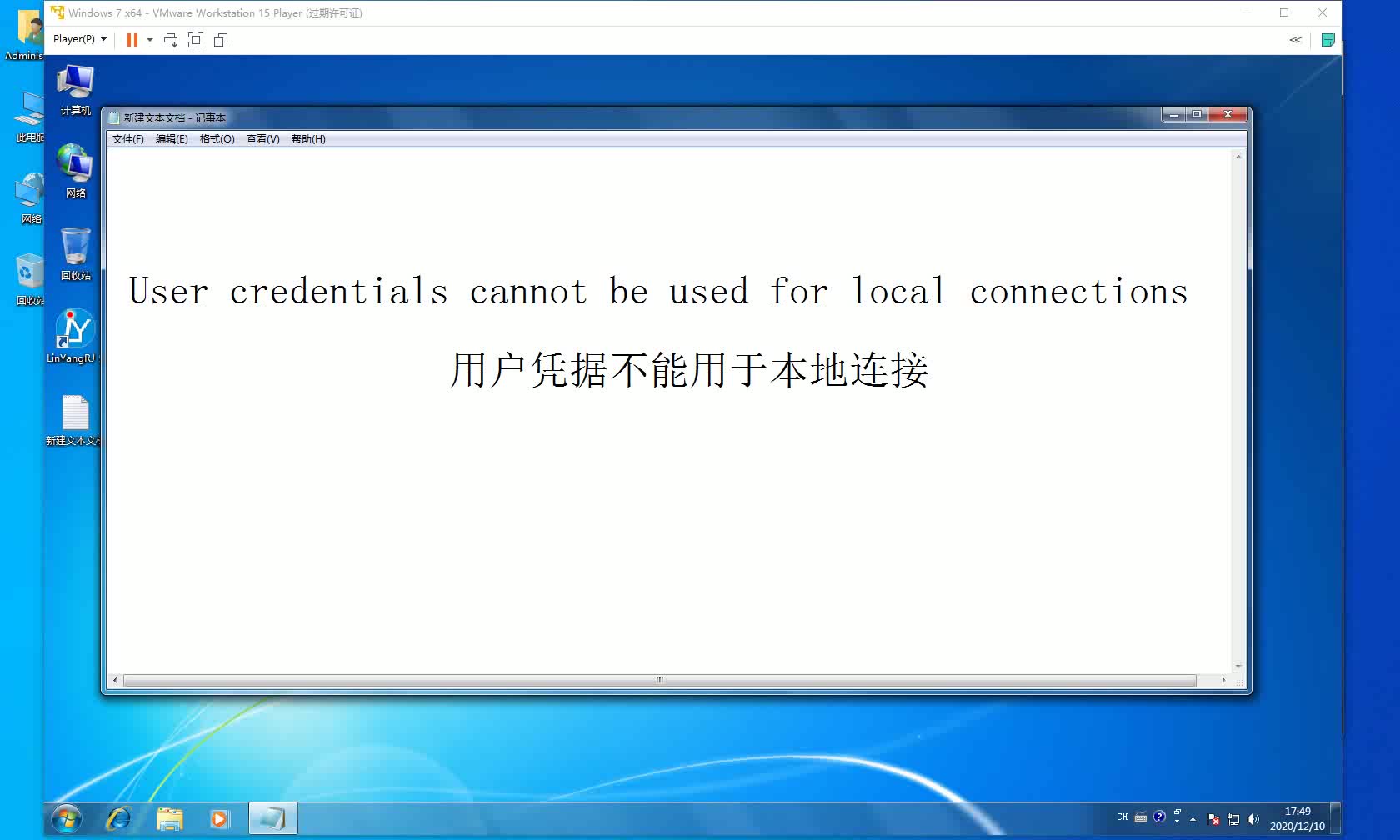Open Action Center flag icon in tray
1400x840 pixels.
pyautogui.click(x=1213, y=819)
